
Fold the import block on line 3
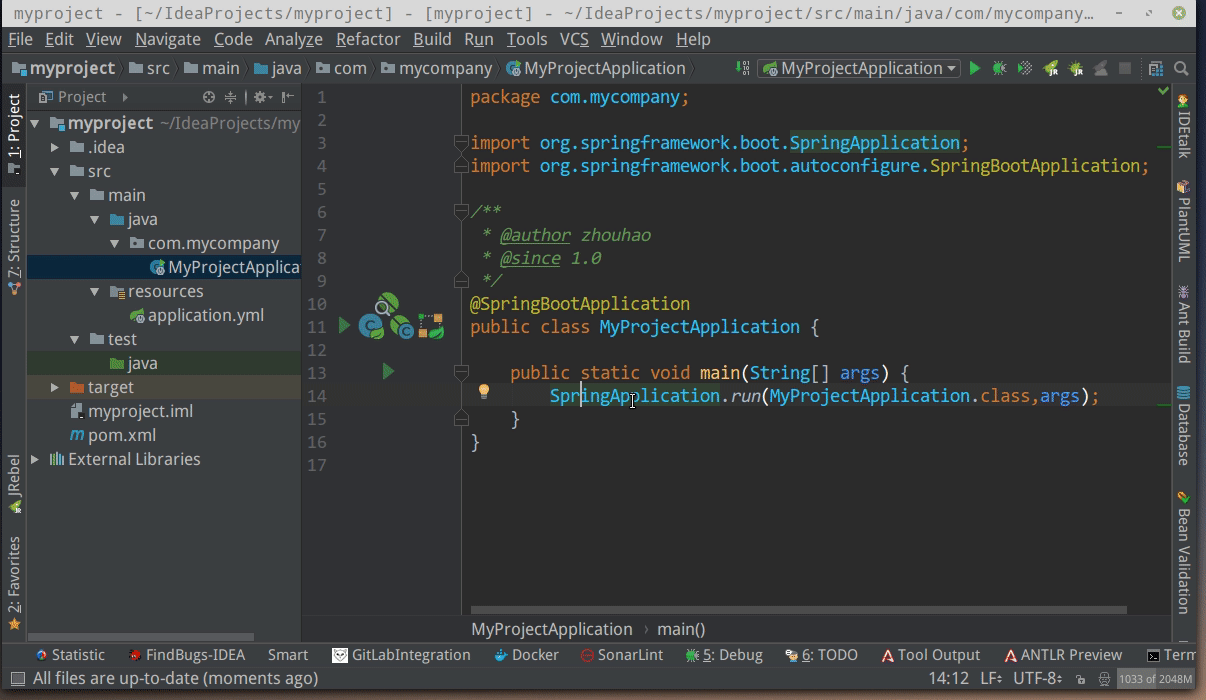coord(461,142)
